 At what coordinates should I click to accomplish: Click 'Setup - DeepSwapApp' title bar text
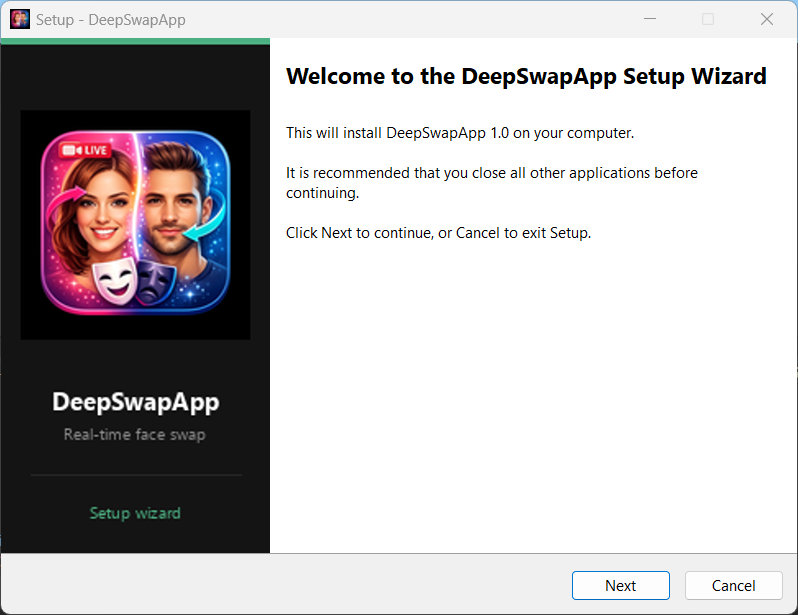click(x=110, y=20)
